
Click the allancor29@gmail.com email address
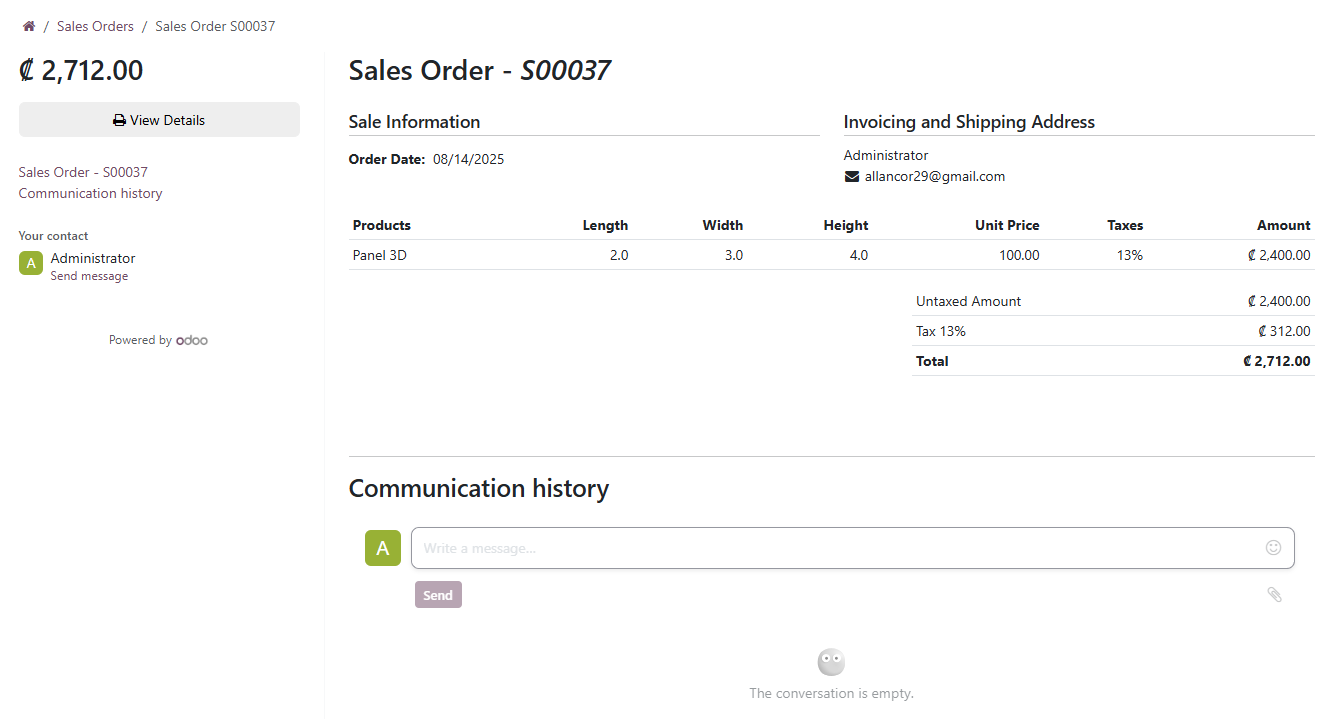(935, 177)
